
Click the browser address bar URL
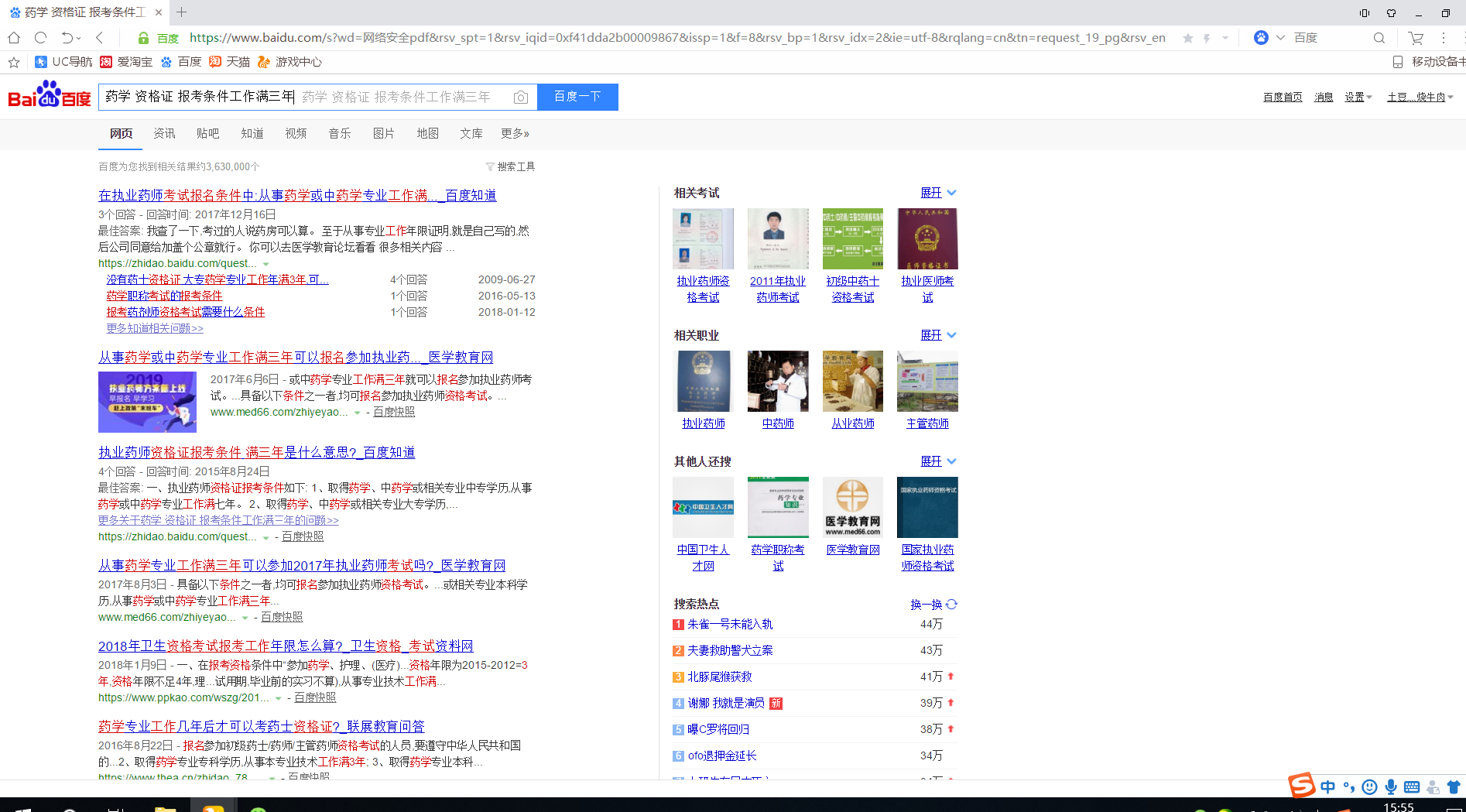[x=677, y=38]
